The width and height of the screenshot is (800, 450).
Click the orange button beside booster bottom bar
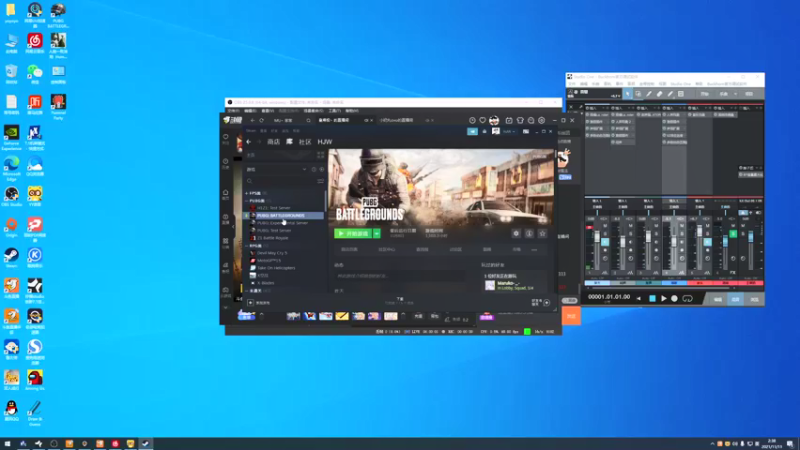pyautogui.click(x=571, y=316)
